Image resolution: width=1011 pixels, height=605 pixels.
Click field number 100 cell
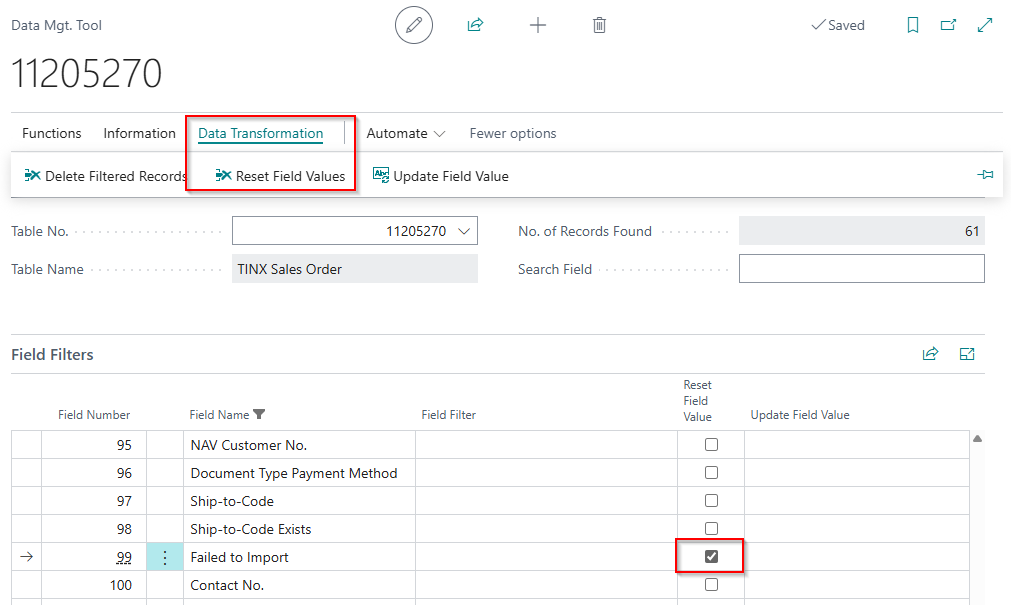coord(94,585)
